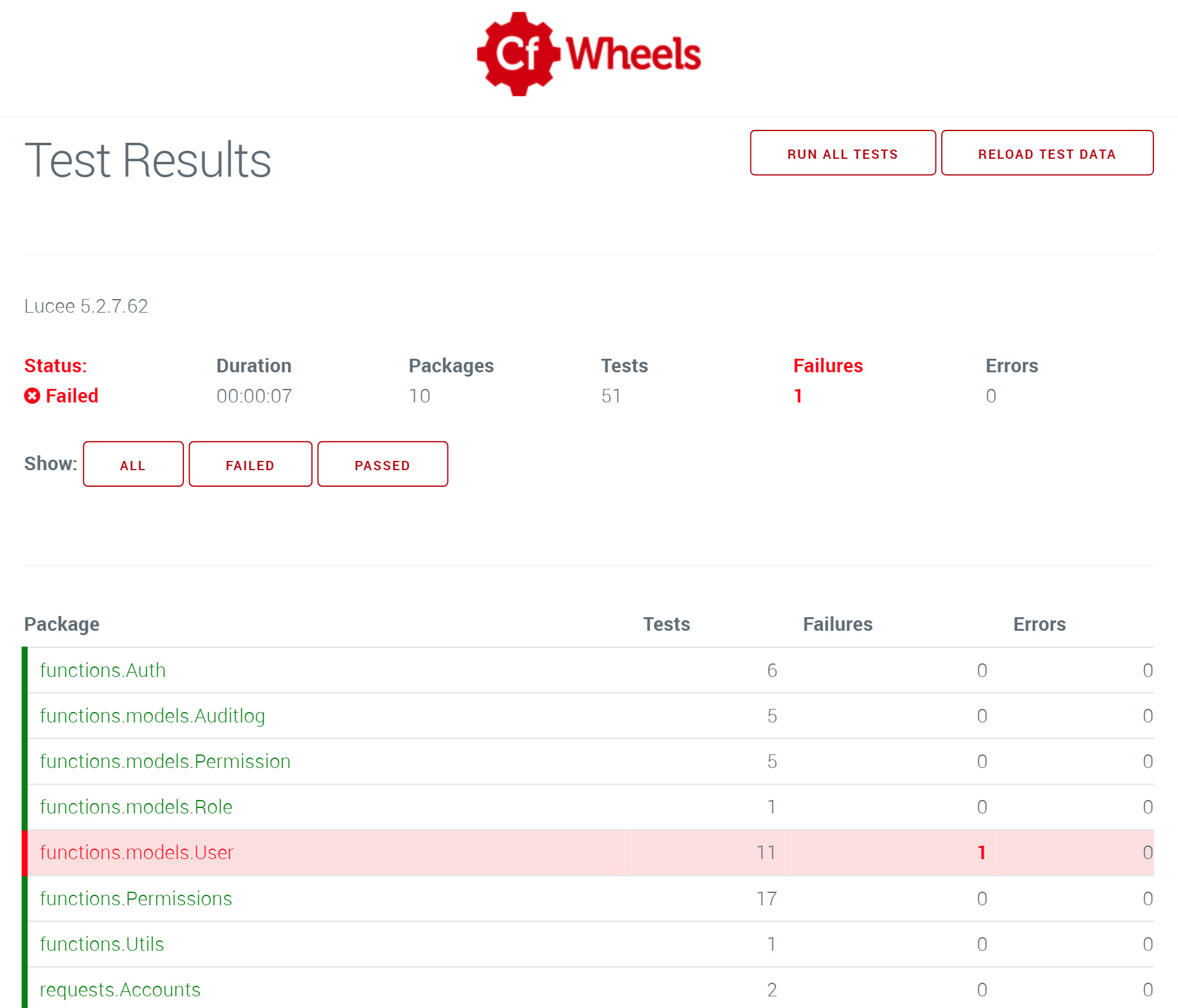Click the failure count in User row
The height and width of the screenshot is (1008, 1178).
pos(982,852)
